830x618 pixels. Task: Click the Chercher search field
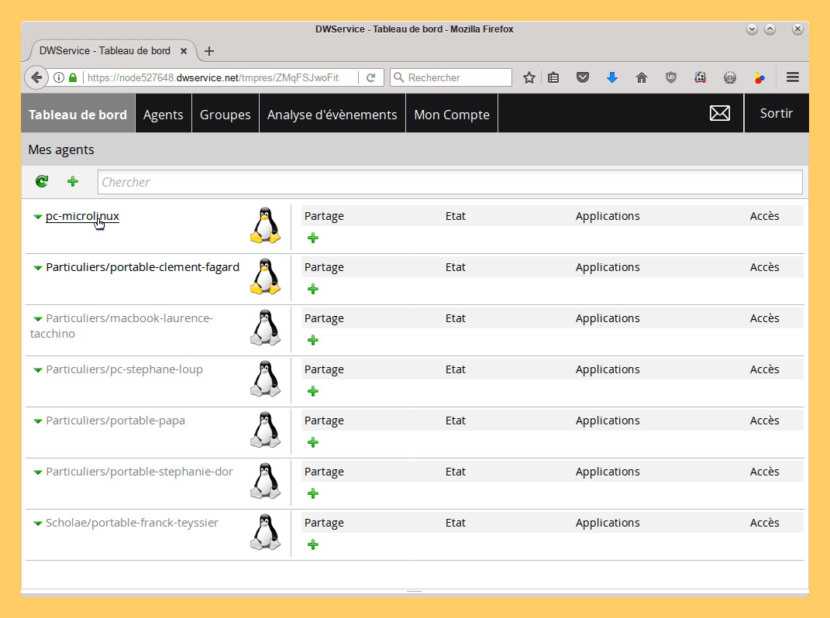449,182
